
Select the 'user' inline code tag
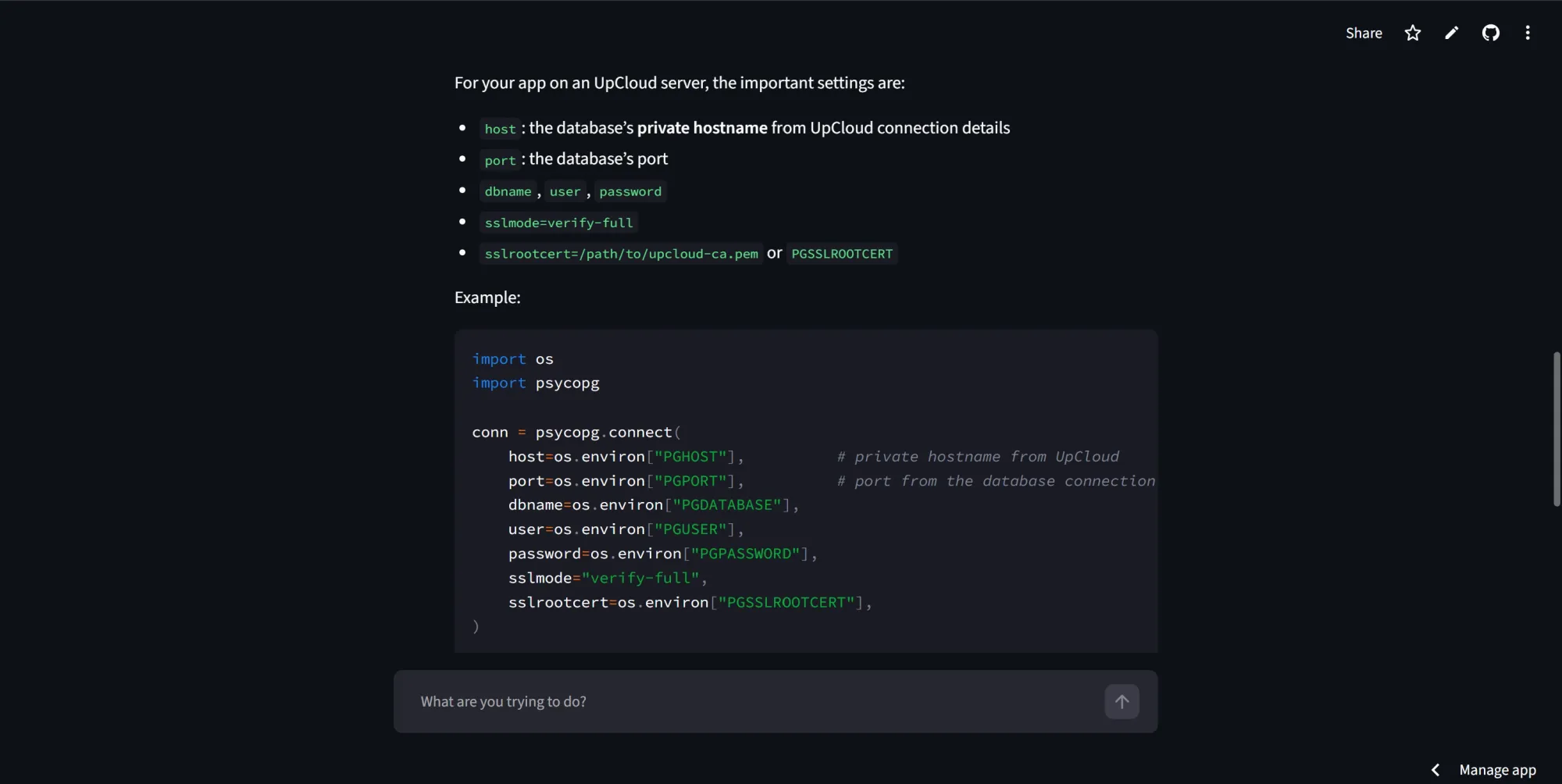[565, 191]
